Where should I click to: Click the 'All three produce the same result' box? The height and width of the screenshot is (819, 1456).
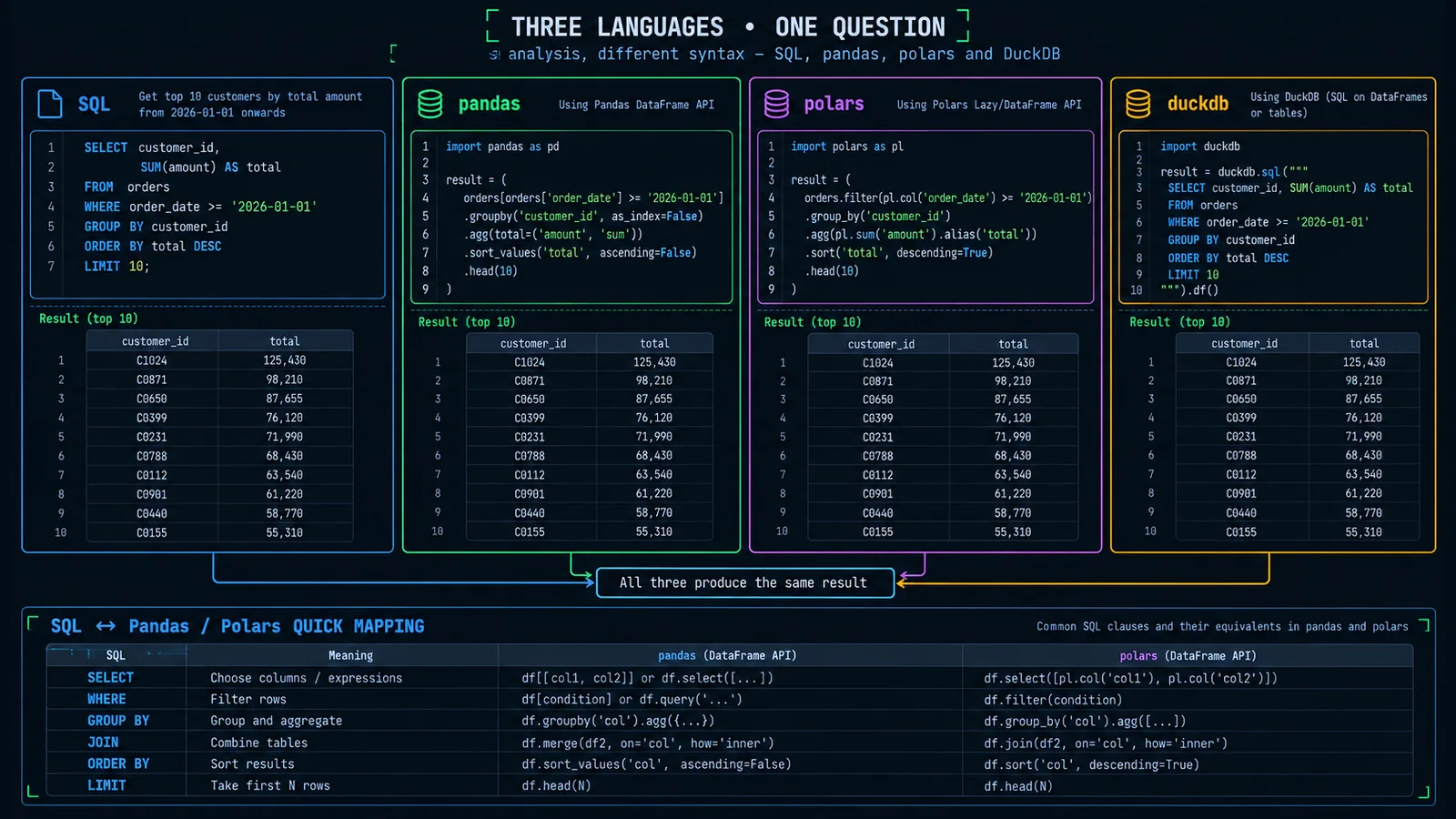[744, 582]
